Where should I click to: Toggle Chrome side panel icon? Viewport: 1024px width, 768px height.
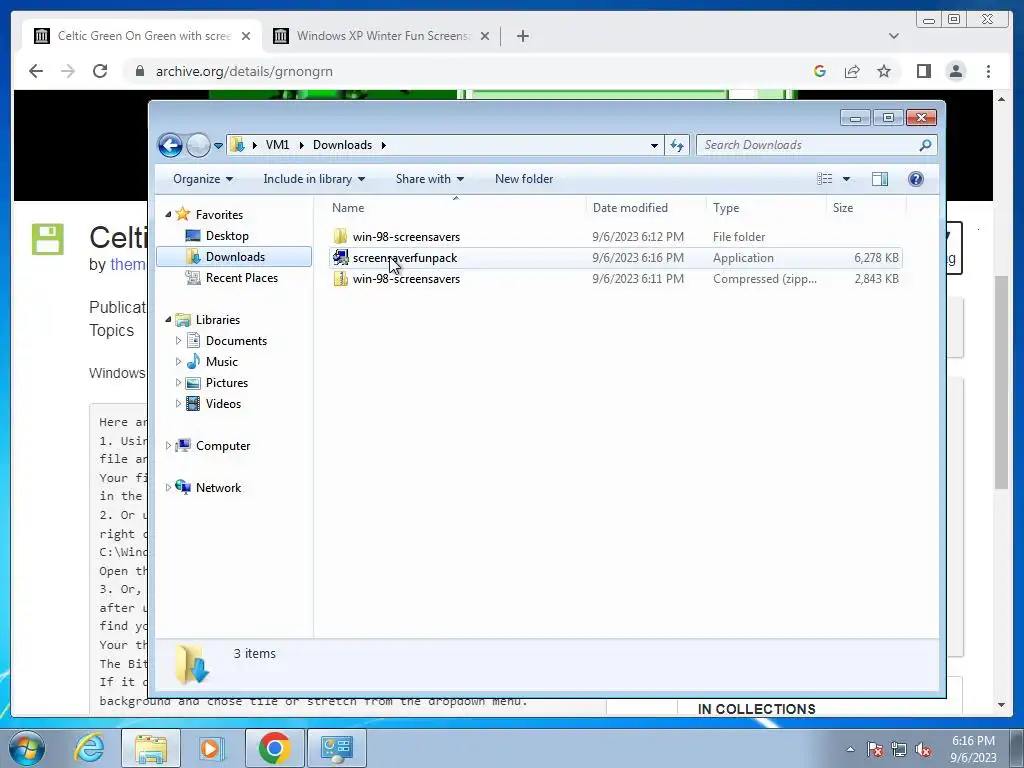(x=923, y=71)
